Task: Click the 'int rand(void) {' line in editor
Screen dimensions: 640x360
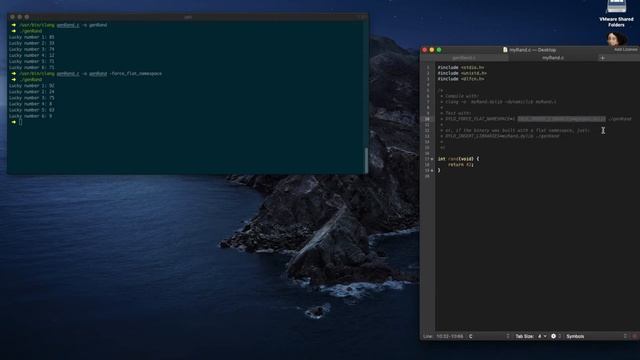Action: pyautogui.click(x=458, y=159)
